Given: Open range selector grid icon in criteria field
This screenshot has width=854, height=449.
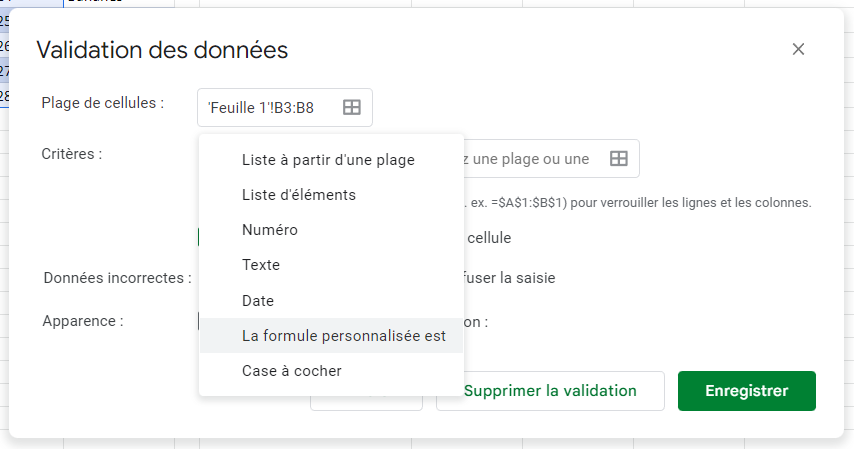Looking at the screenshot, I should pyautogui.click(x=619, y=159).
